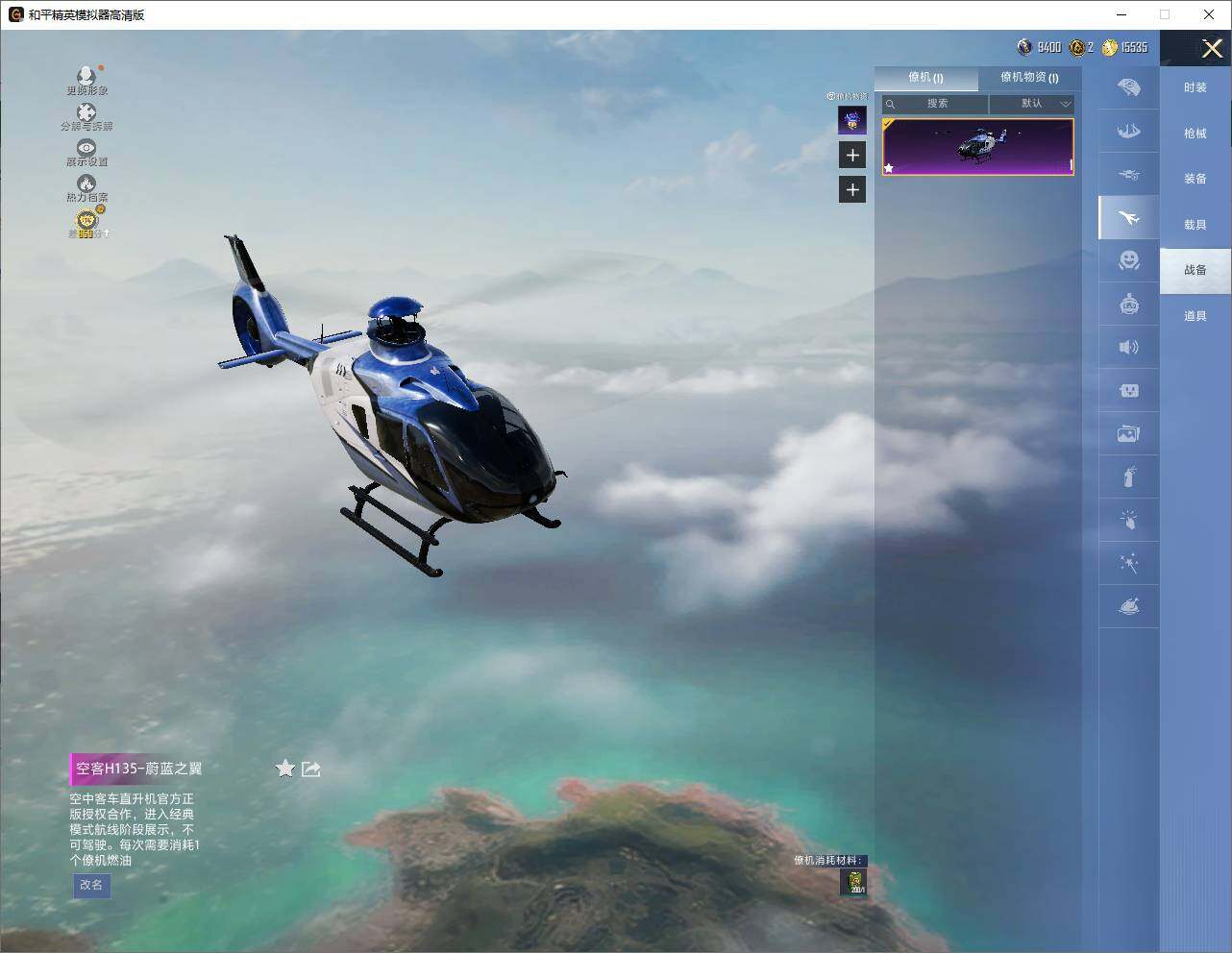Click the emulator app icon in title bar
The width and height of the screenshot is (1232, 953).
[x=15, y=14]
